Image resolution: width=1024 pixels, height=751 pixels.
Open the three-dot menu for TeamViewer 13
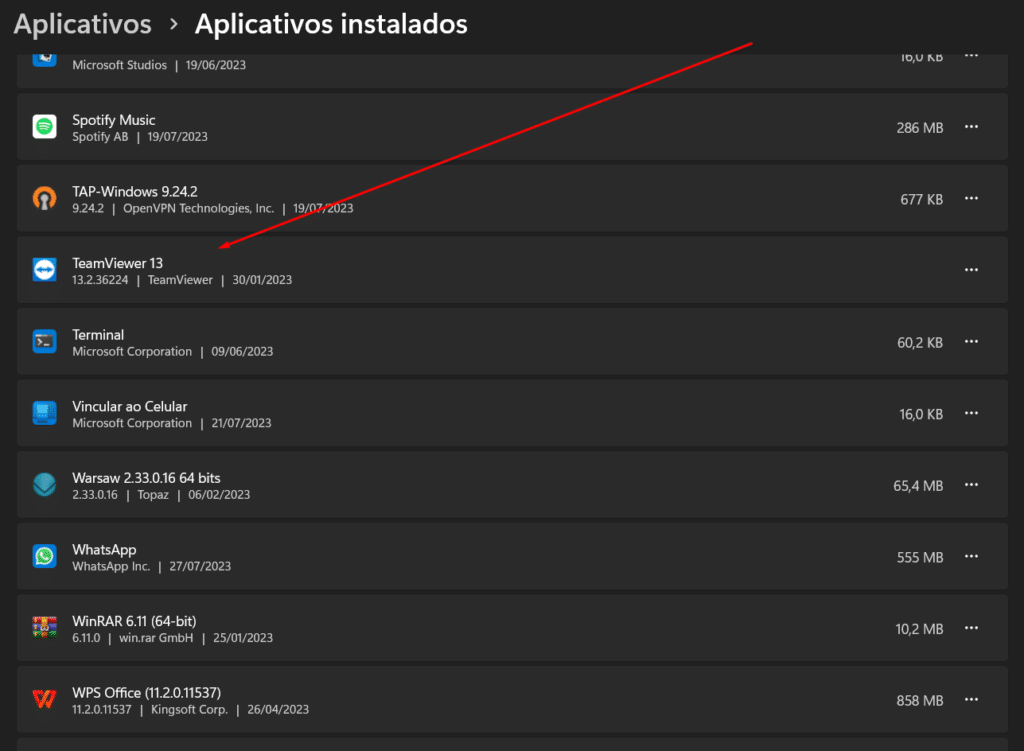pos(971,270)
